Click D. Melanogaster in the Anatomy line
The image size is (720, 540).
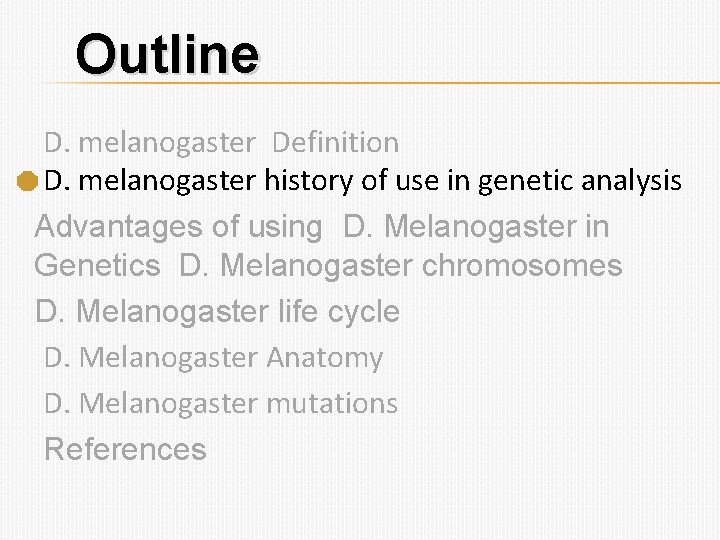151,357
